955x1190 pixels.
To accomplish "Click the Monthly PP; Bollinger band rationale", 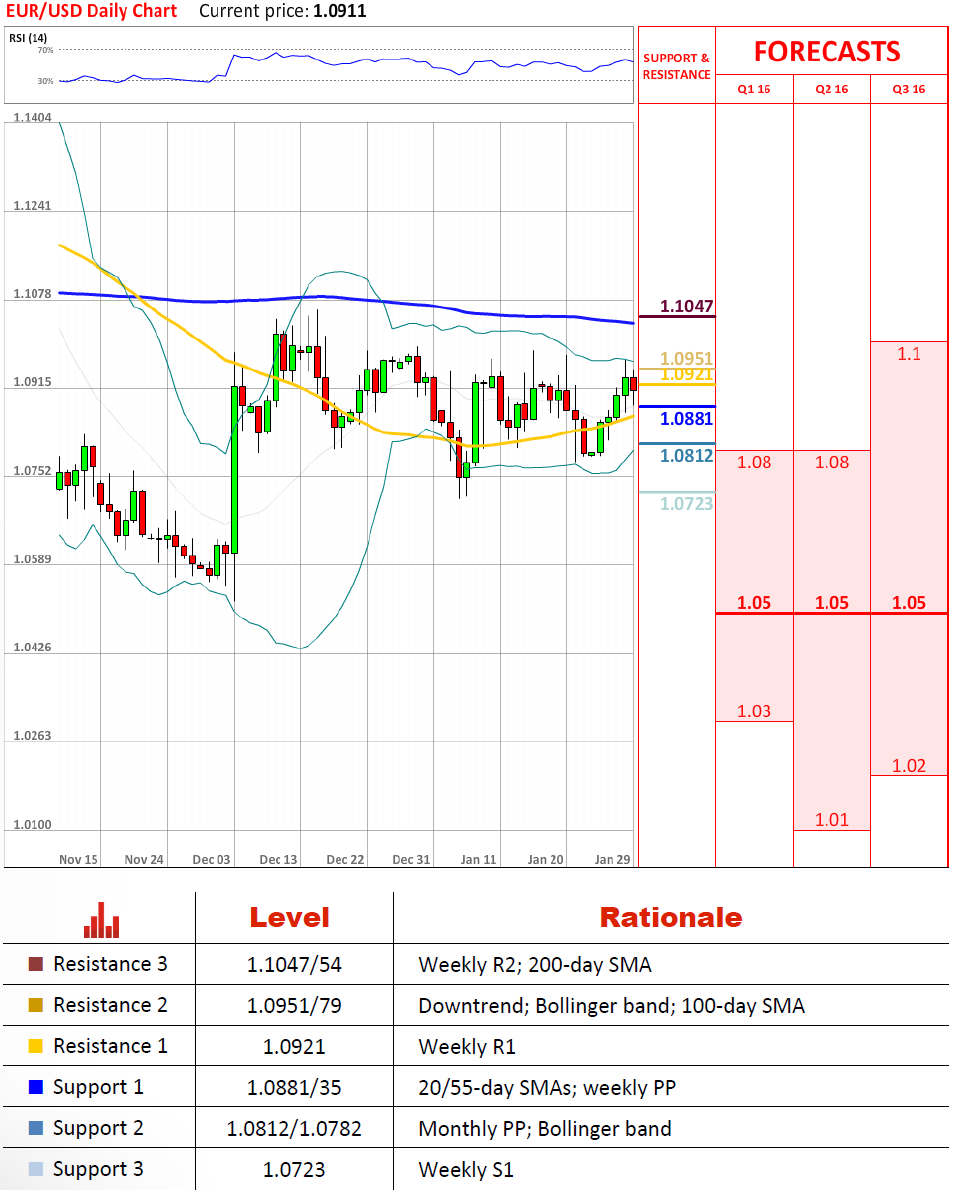I will coord(544,1129).
